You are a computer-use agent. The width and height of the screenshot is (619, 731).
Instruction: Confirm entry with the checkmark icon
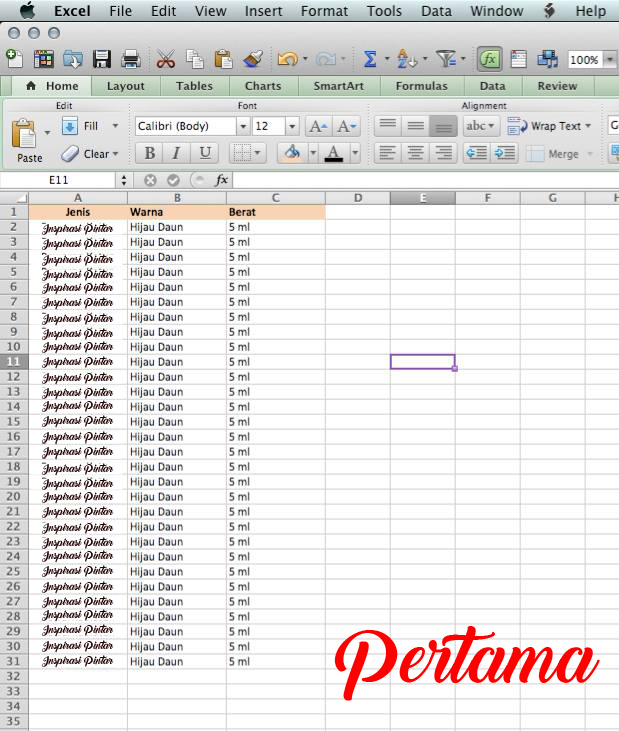[173, 180]
